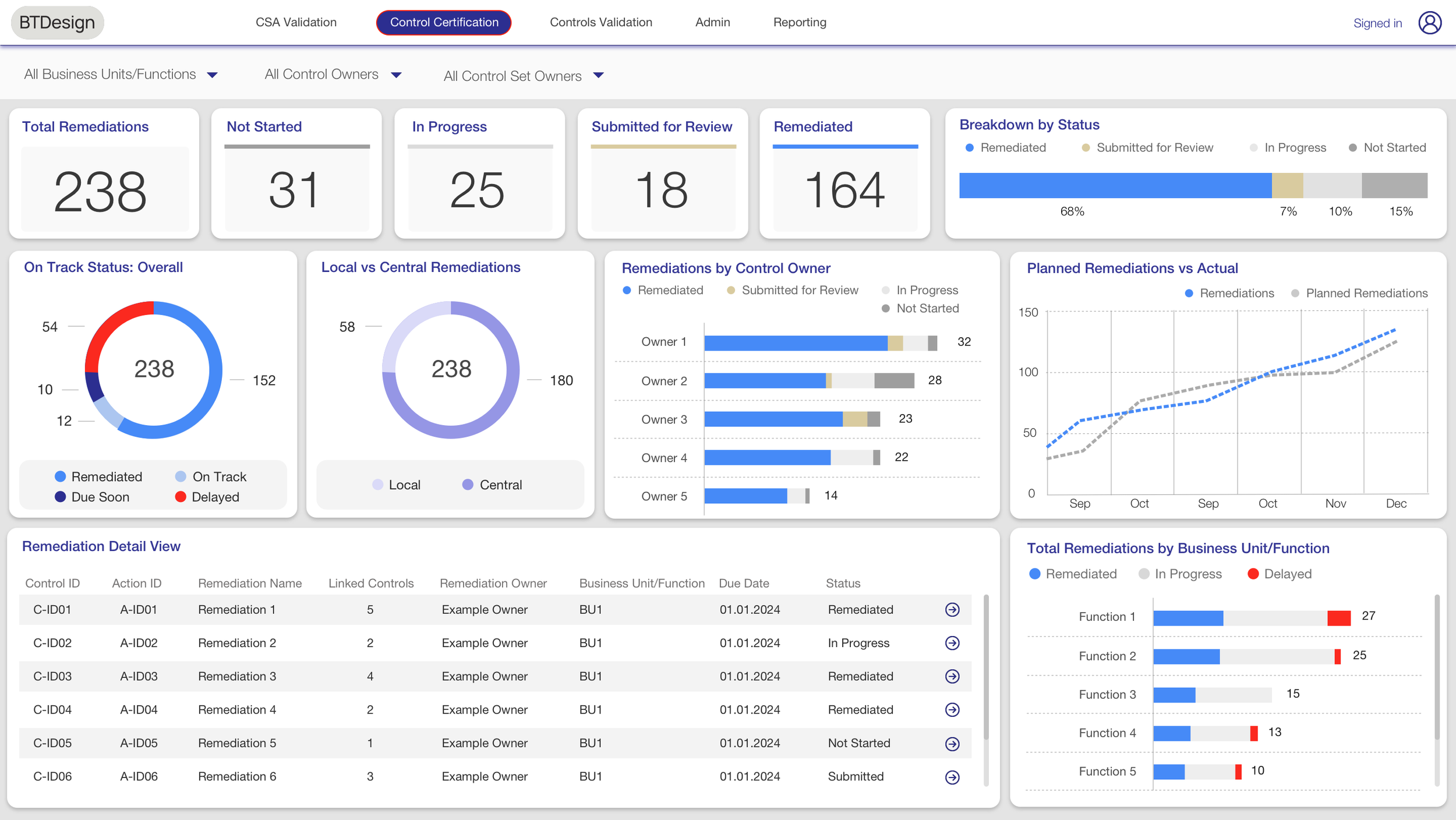
Task: Click the Not Started status in Remediation 5 row
Action: pos(859,743)
